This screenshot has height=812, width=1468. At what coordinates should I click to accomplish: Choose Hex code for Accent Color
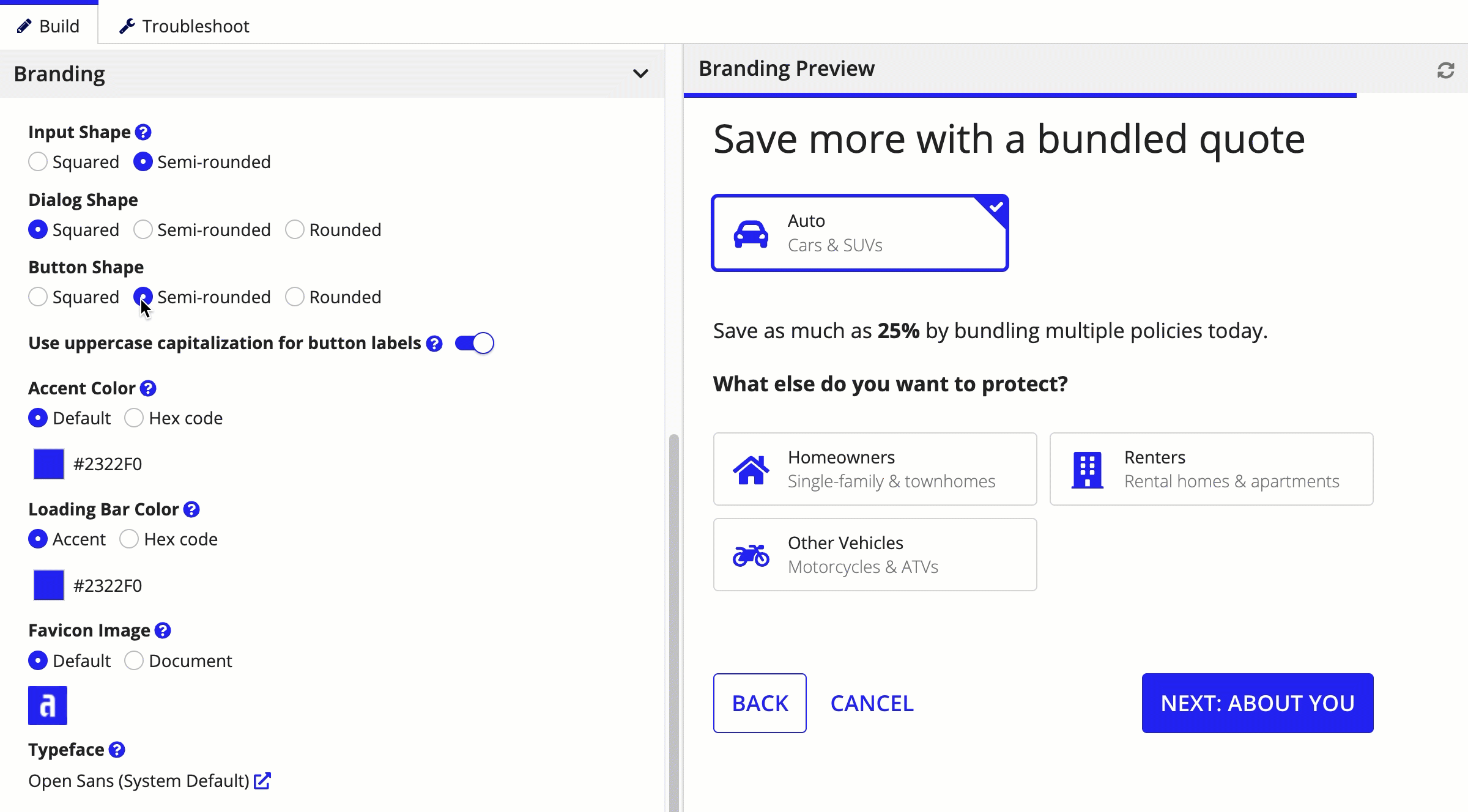pyautogui.click(x=134, y=418)
